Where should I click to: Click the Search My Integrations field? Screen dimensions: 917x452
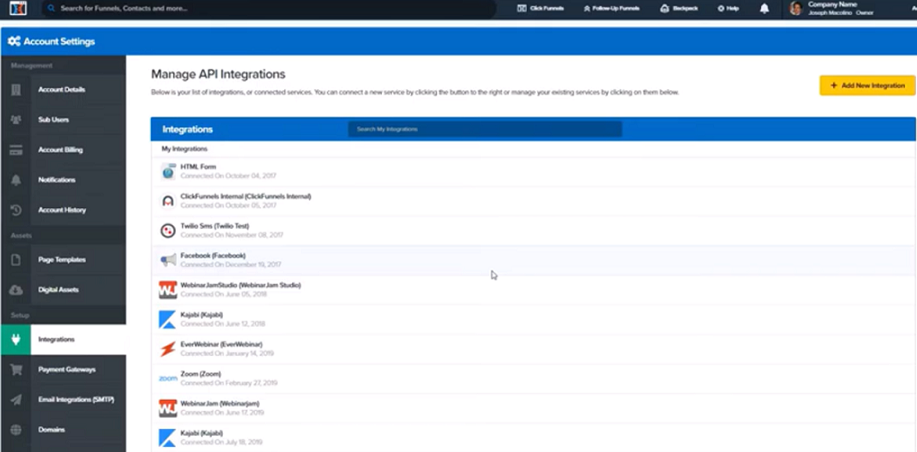pos(485,129)
